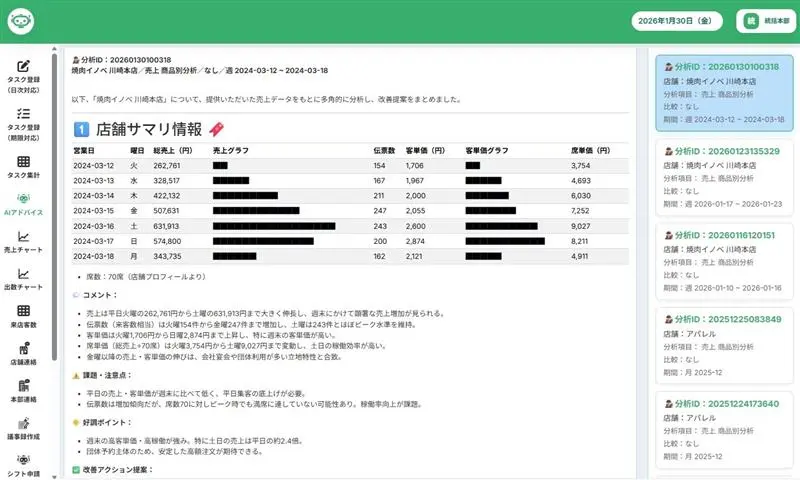Click the 2,874 客単価 value
Viewport: 800px width, 480px height.
(415, 241)
